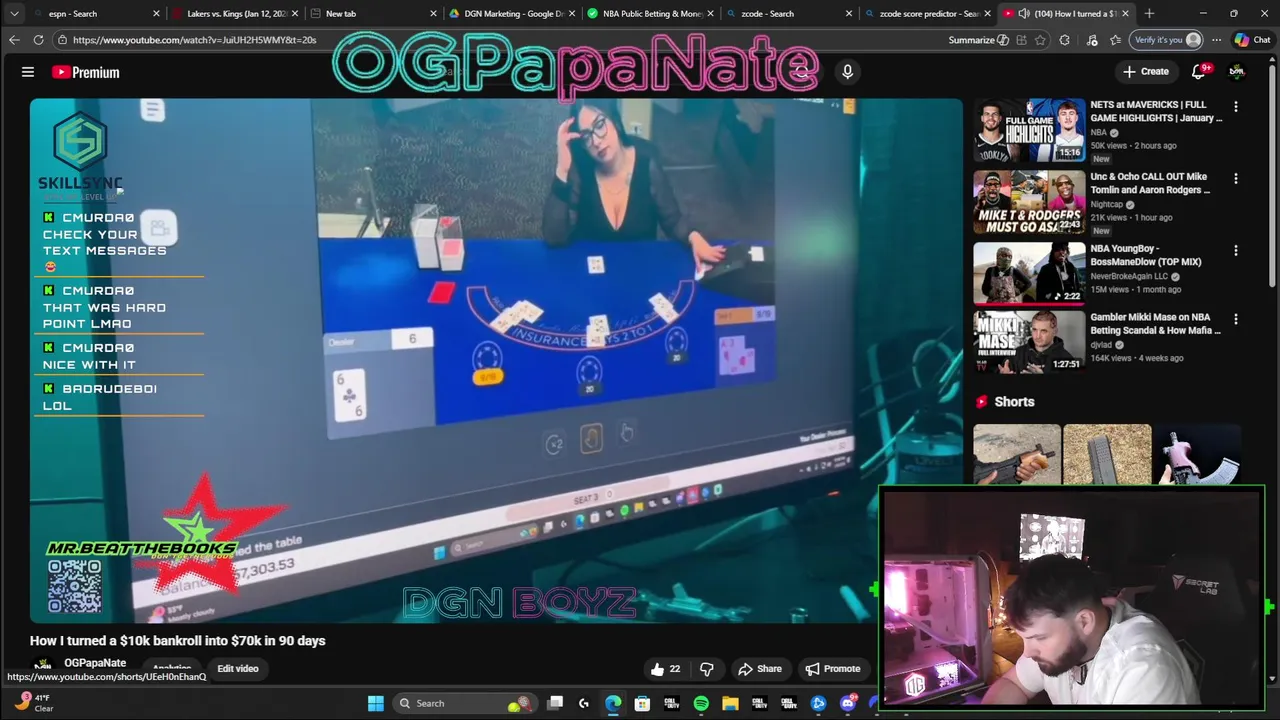
Task: Dislike the video with thumbs down
Action: [707, 669]
